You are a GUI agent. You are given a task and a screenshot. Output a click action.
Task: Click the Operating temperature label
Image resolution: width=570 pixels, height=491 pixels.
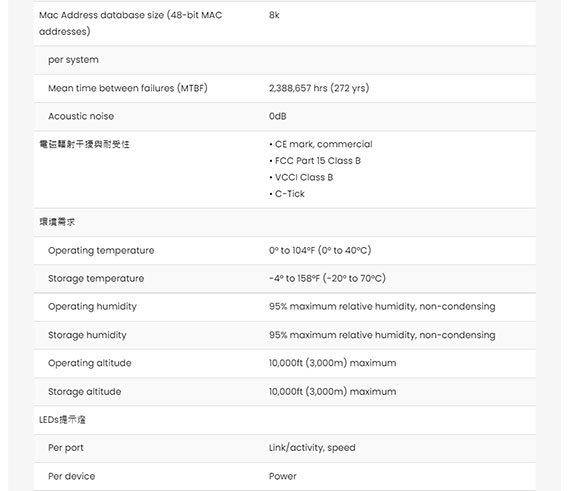pos(101,251)
